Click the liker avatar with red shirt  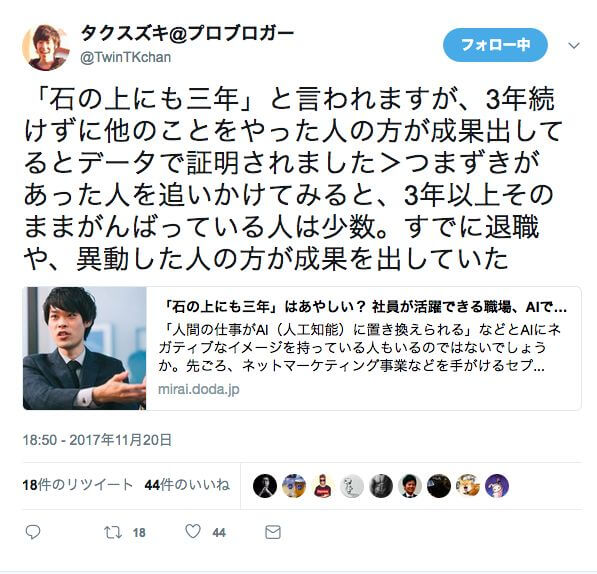[323, 486]
